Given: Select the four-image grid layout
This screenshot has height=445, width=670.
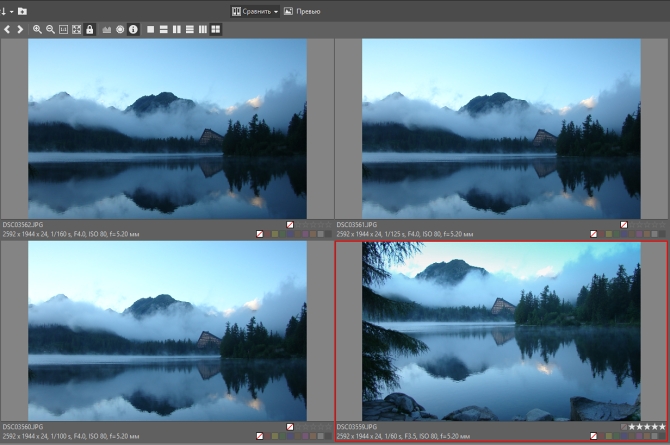Looking at the screenshot, I should click(216, 30).
